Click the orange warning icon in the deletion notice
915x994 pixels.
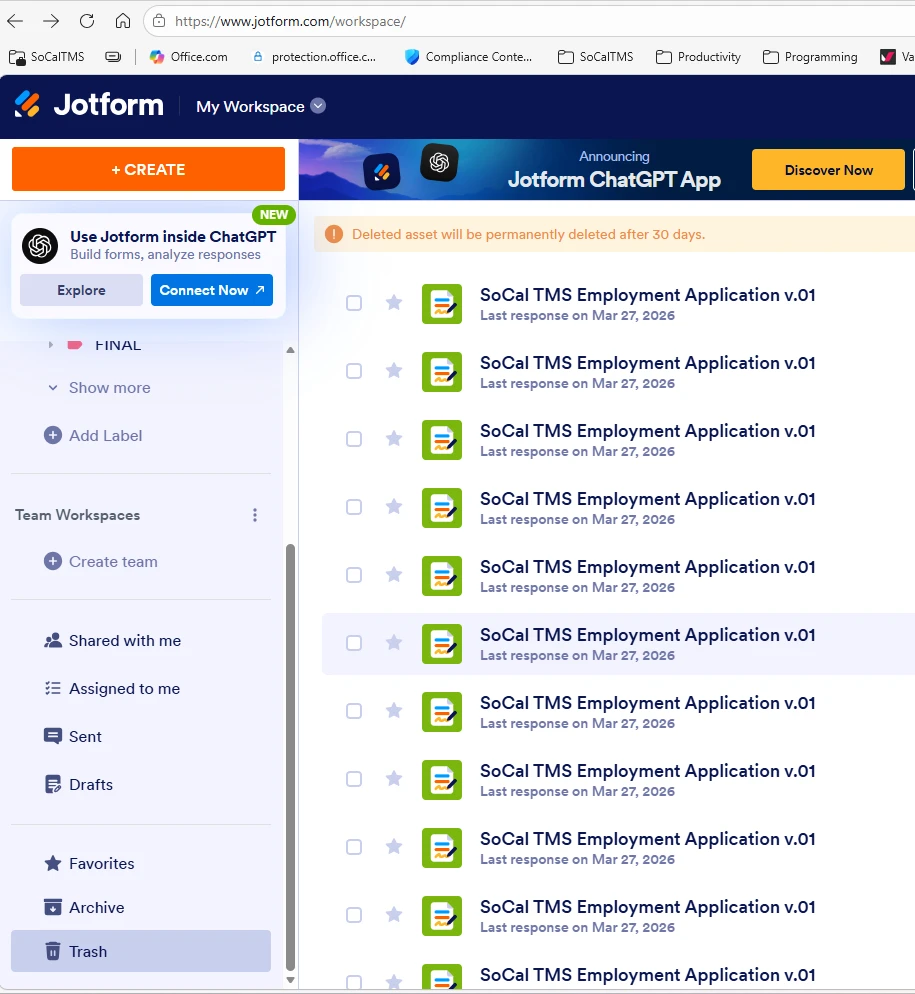(334, 234)
